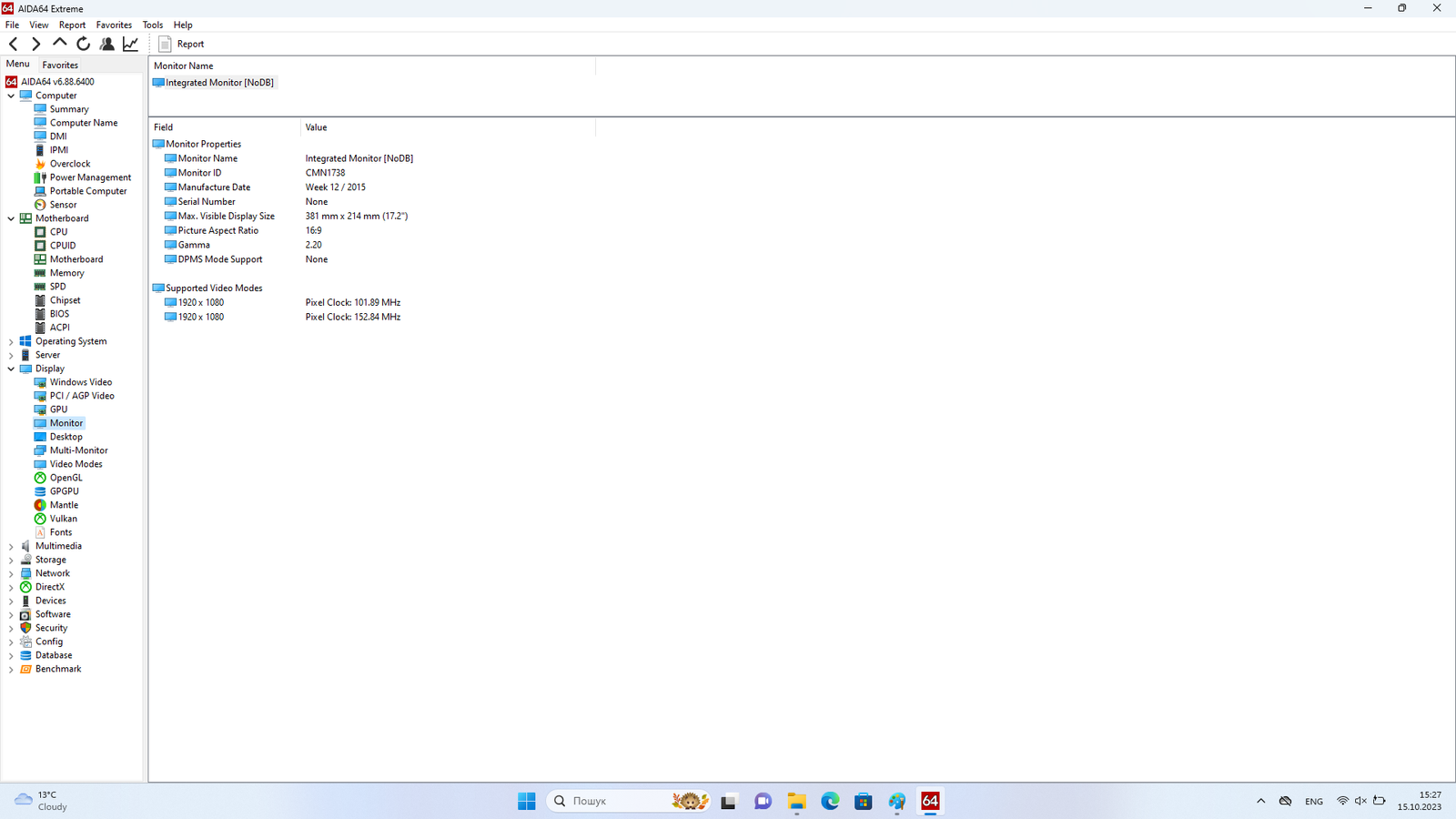Show hidden tray icons chevron
This screenshot has height=819, width=1456.
click(1260, 801)
